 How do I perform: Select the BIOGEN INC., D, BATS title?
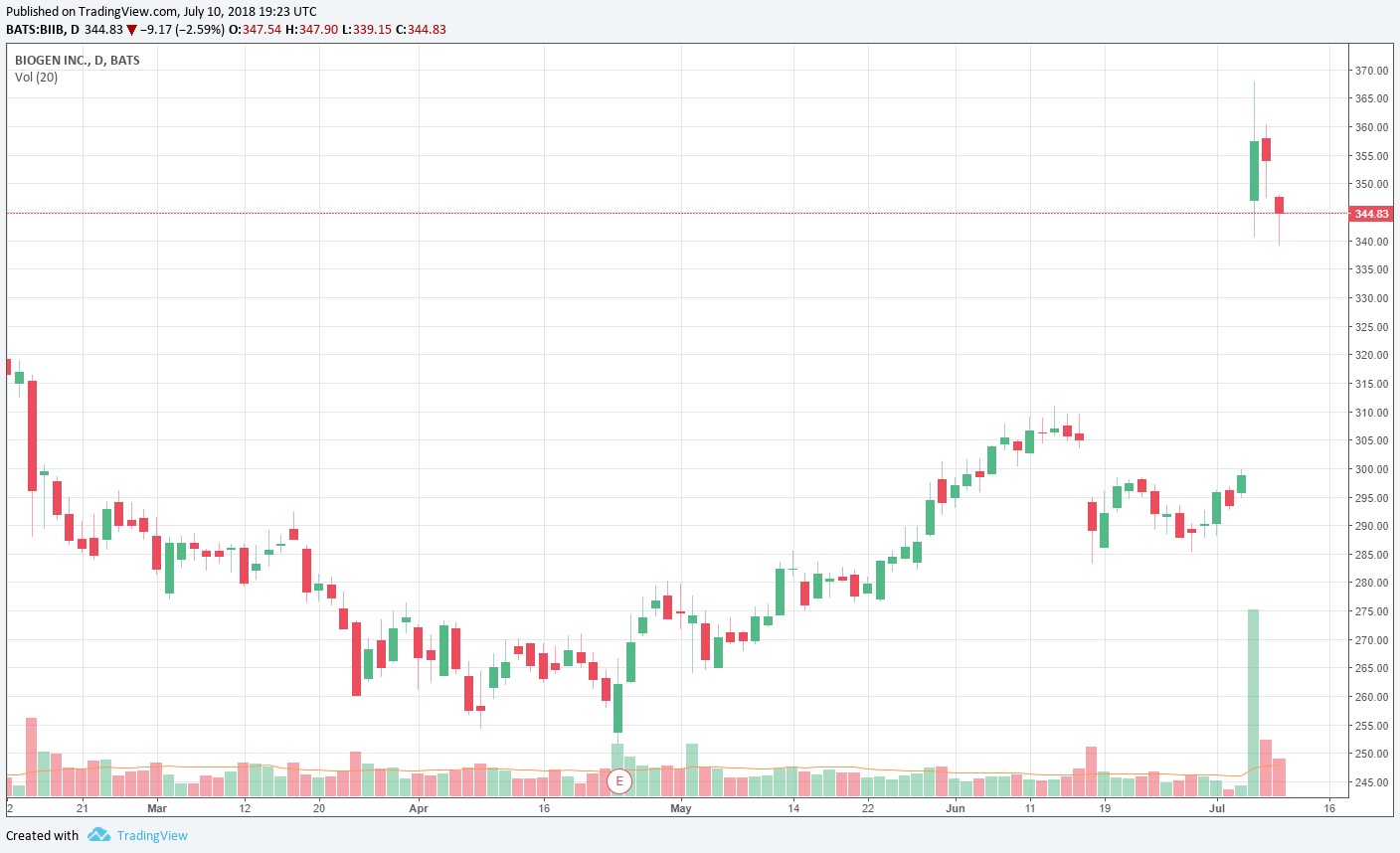tap(78, 61)
